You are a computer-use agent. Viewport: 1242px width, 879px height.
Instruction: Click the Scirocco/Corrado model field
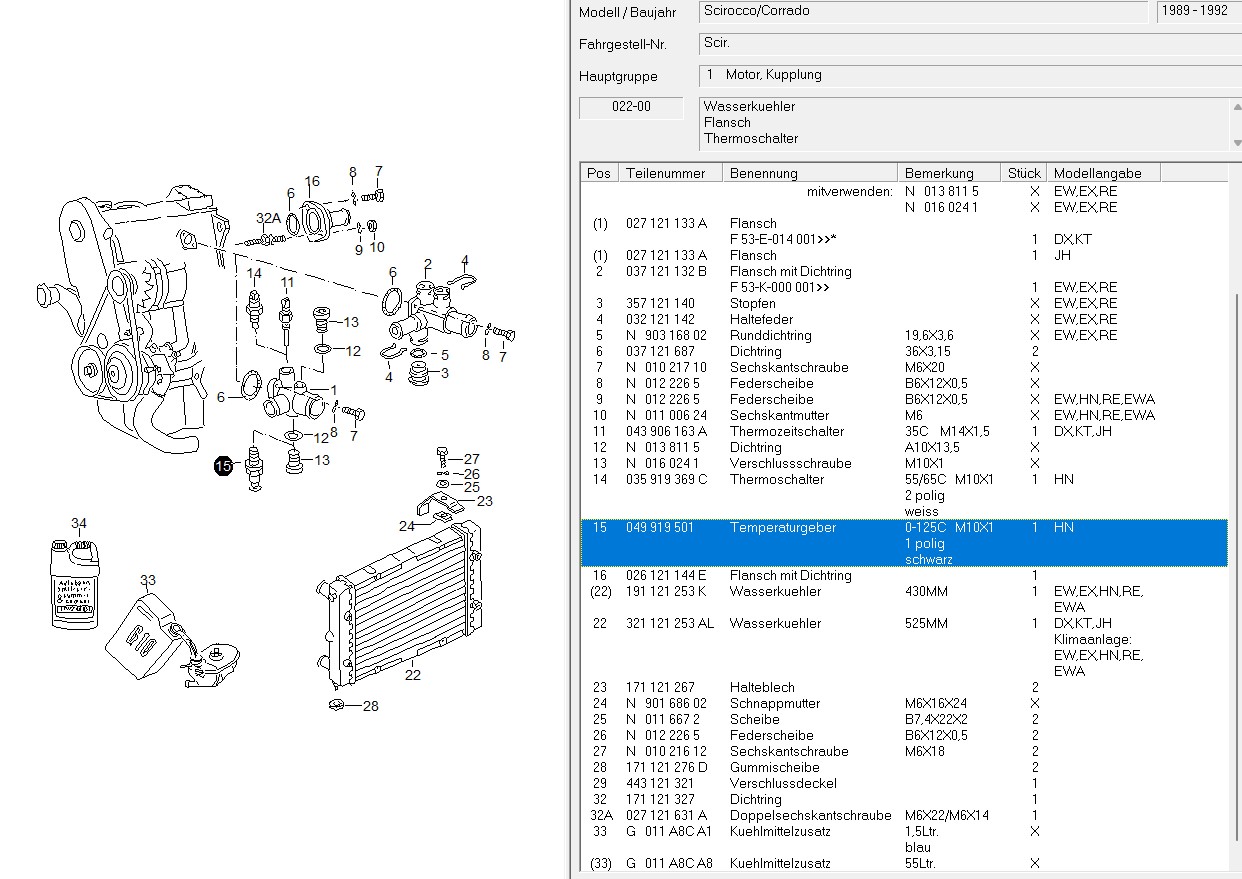(x=923, y=12)
